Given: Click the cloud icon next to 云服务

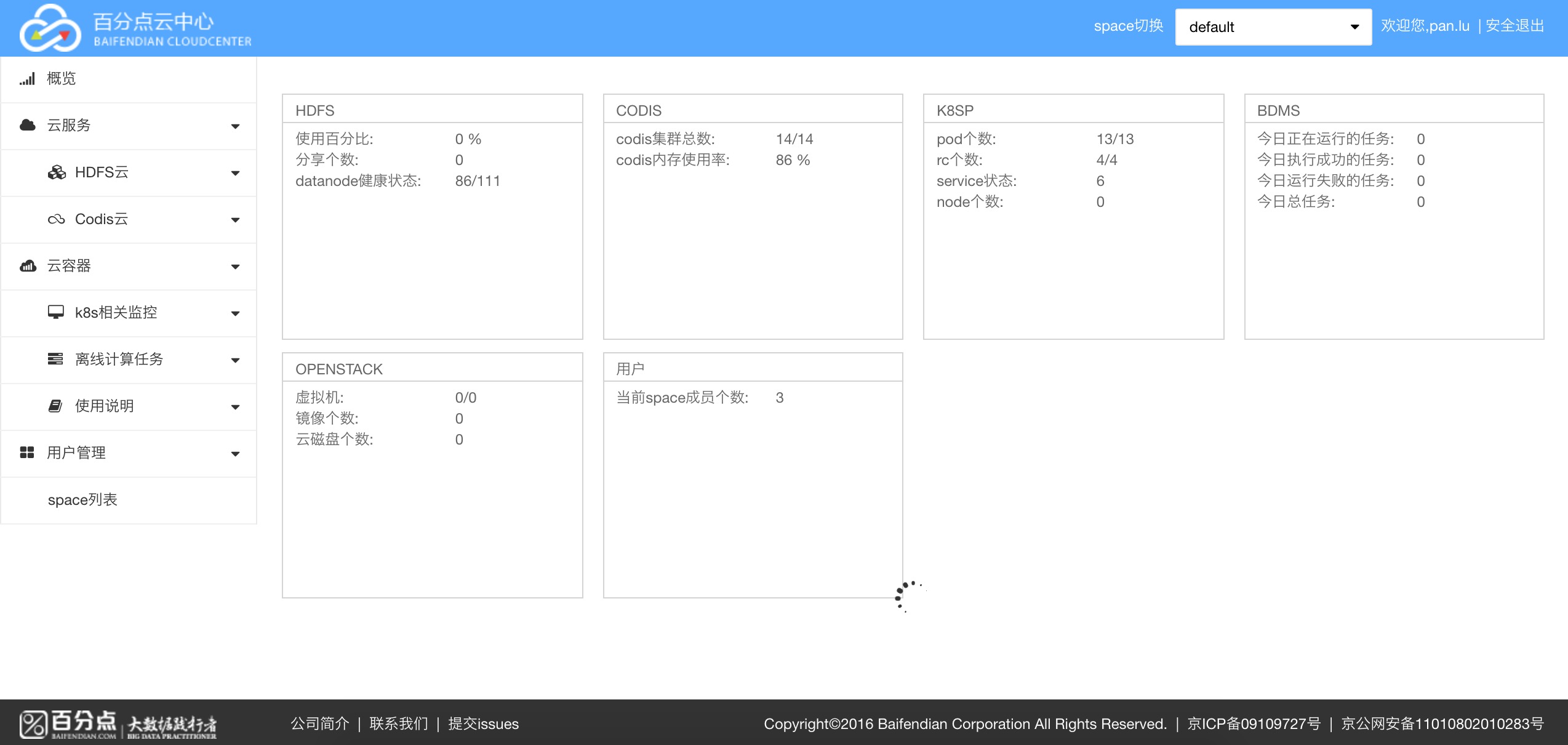Looking at the screenshot, I should pyautogui.click(x=28, y=126).
